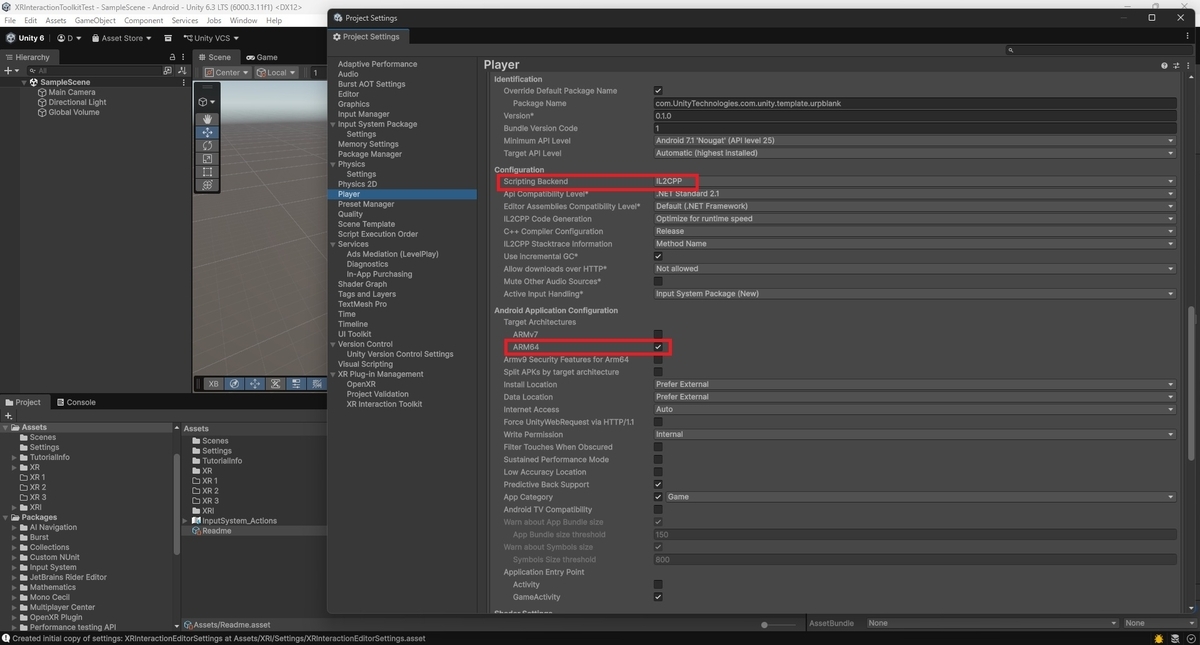The width and height of the screenshot is (1200, 645).
Task: Select the Rect transform tool
Action: click(x=208, y=171)
